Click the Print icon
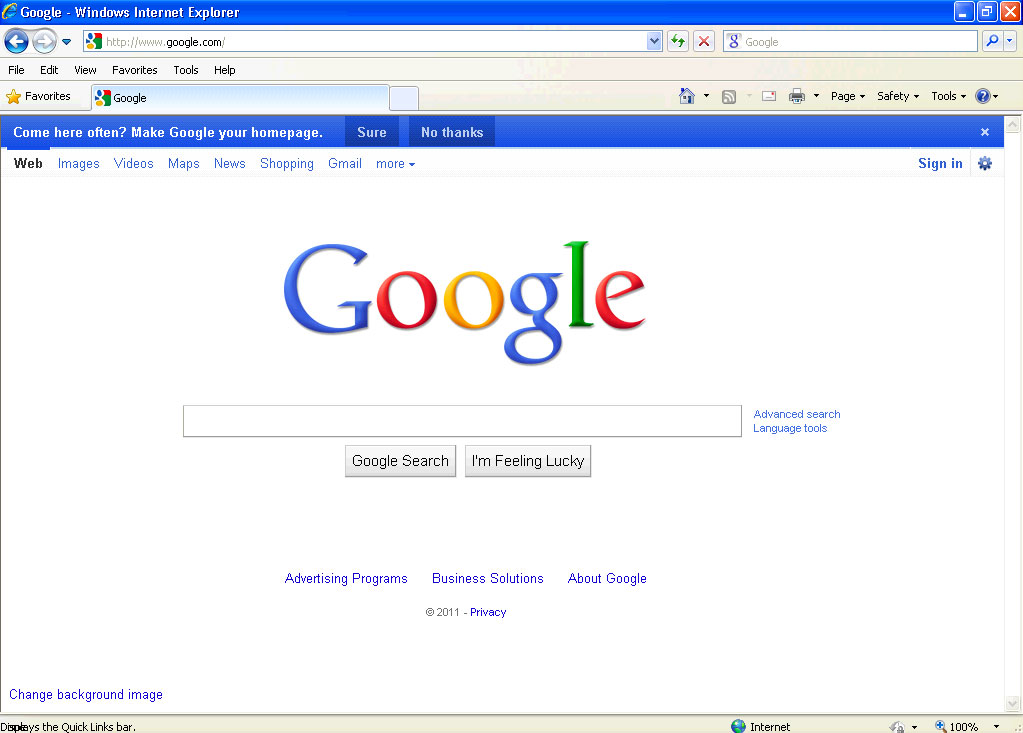This screenshot has height=733, width=1023. (798, 95)
